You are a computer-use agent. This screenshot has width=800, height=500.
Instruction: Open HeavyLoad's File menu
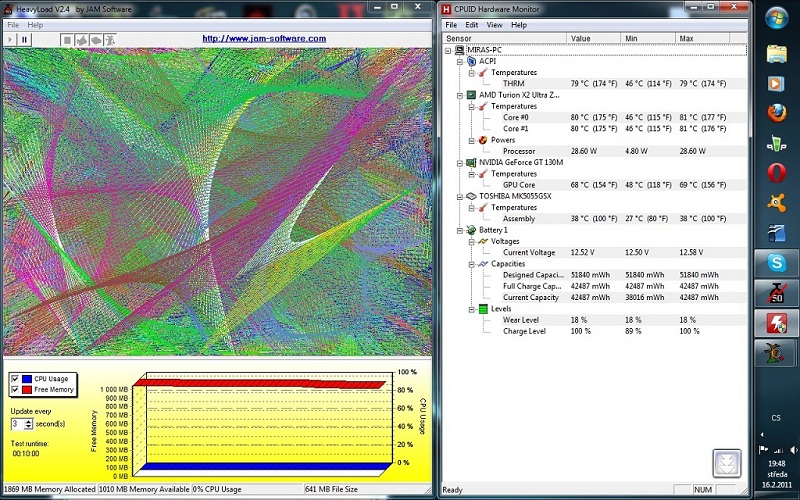tap(13, 24)
